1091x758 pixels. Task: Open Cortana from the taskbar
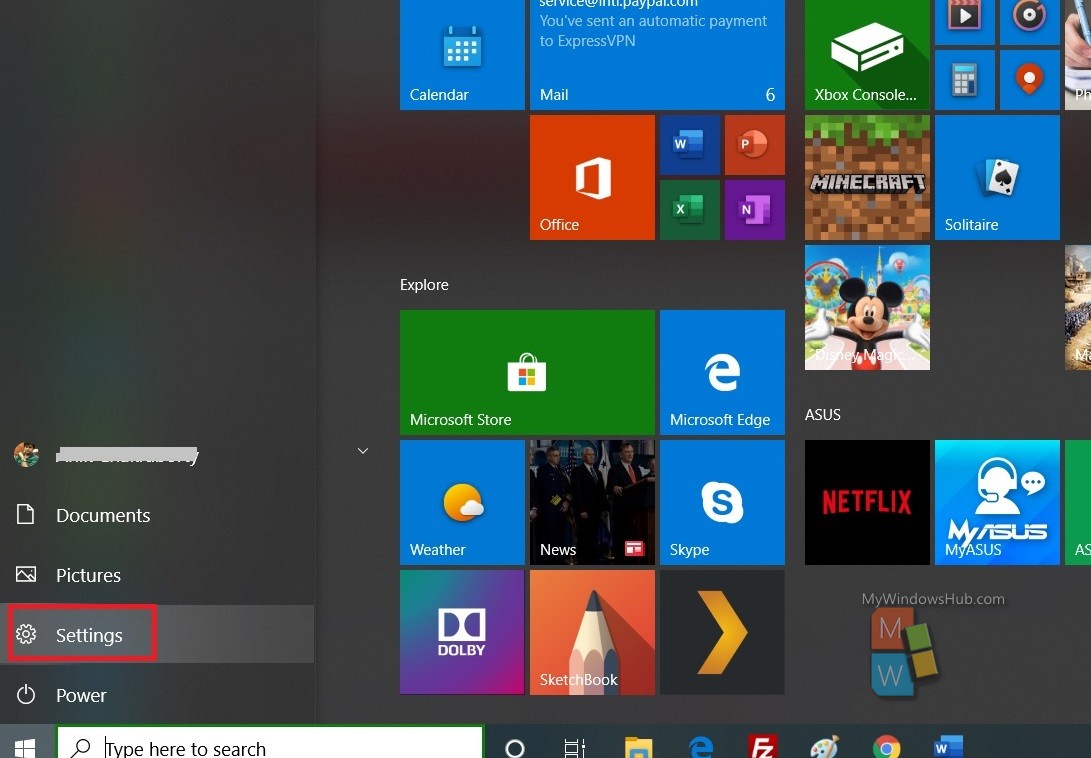(515, 748)
